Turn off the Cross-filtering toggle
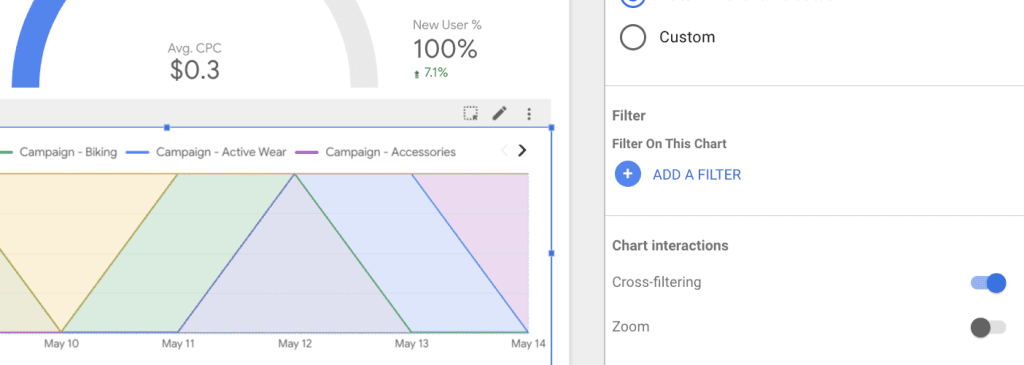 coord(988,283)
